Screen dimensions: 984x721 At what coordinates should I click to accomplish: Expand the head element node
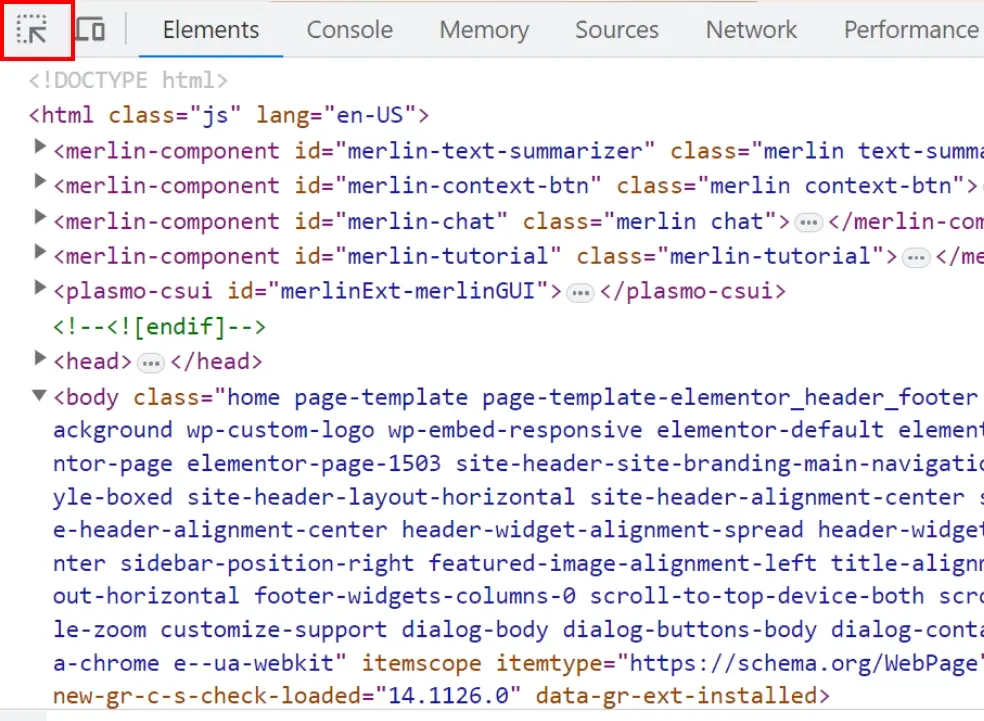coord(40,358)
